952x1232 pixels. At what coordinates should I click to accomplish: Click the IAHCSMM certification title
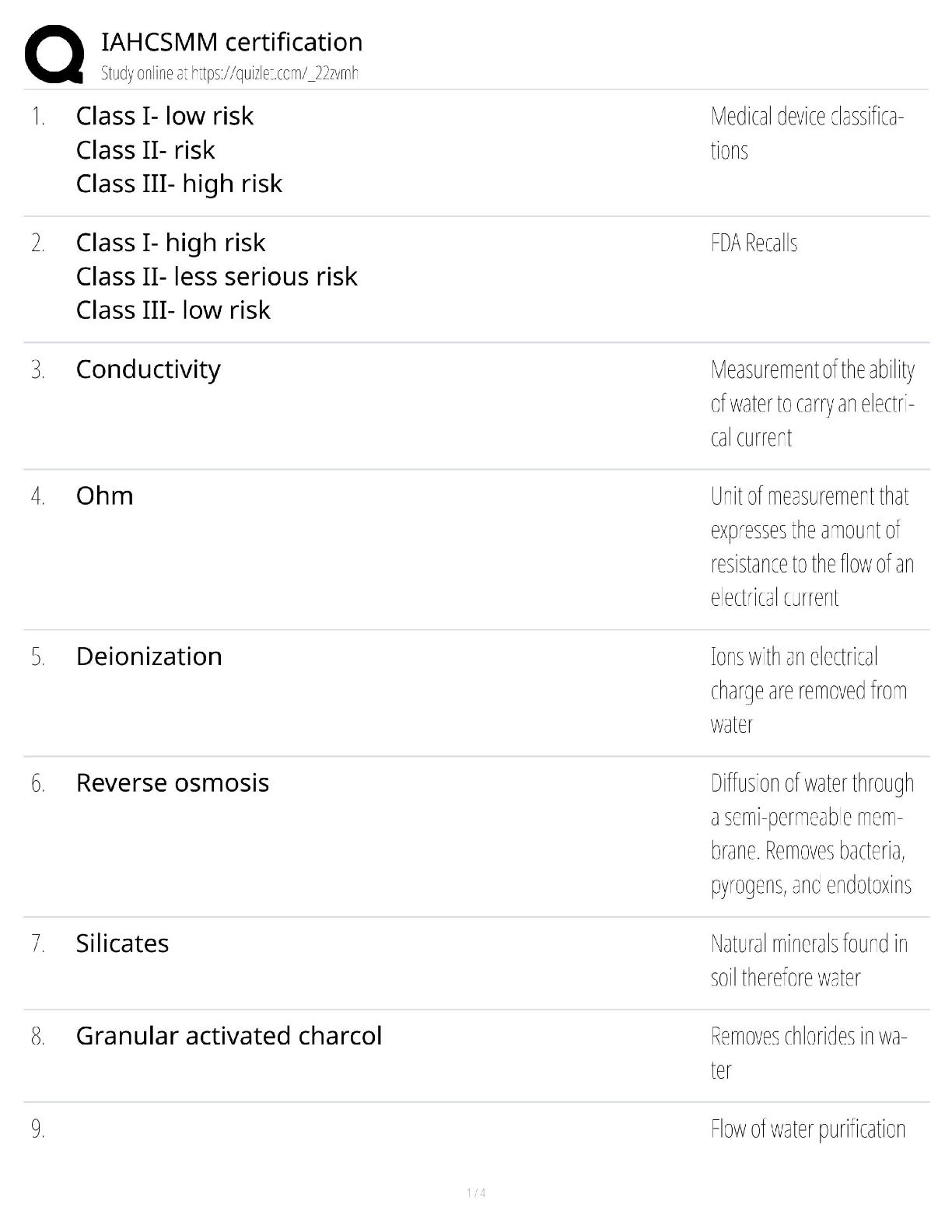[x=232, y=42]
